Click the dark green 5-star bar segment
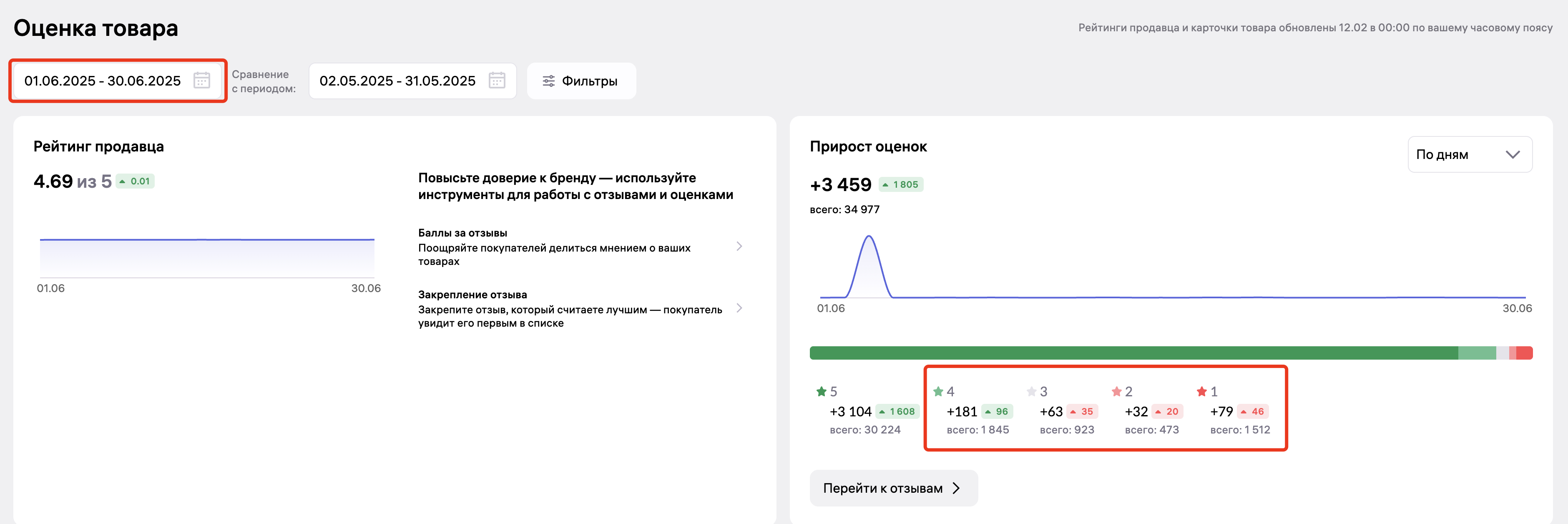This screenshot has width=1568, height=524. tap(1133, 353)
